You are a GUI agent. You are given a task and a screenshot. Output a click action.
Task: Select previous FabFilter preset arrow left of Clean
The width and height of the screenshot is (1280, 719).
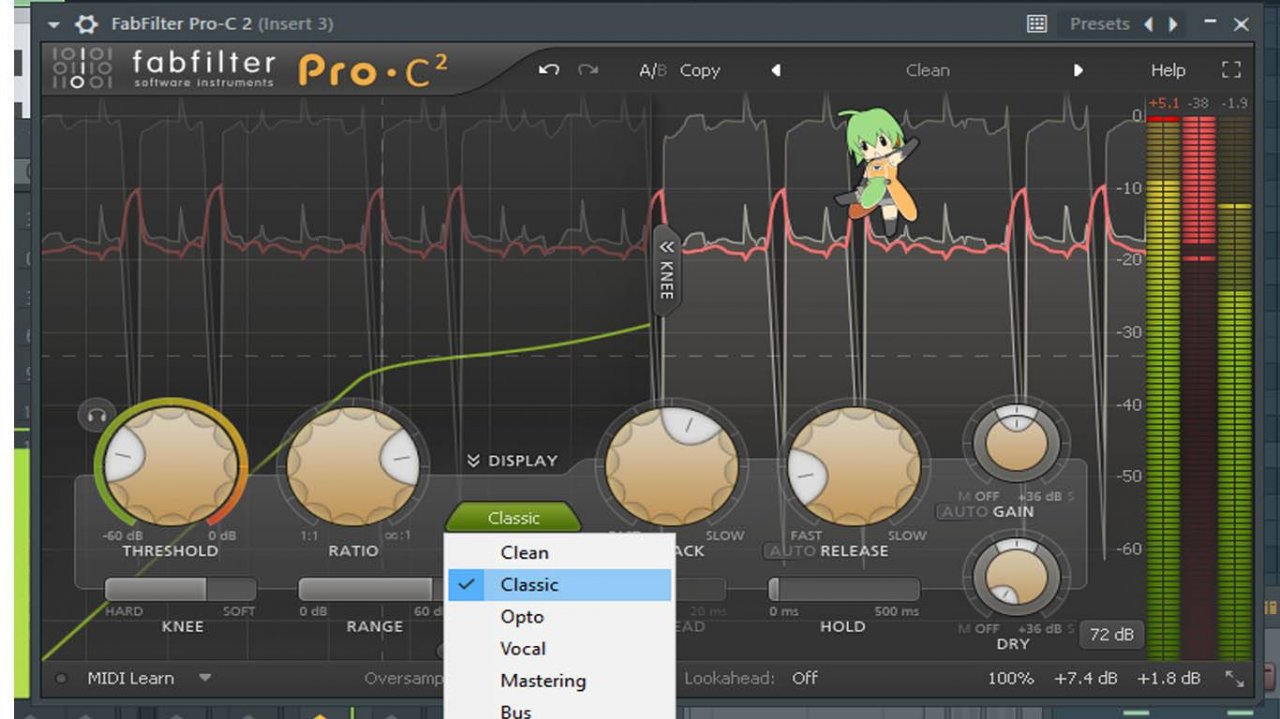point(775,70)
